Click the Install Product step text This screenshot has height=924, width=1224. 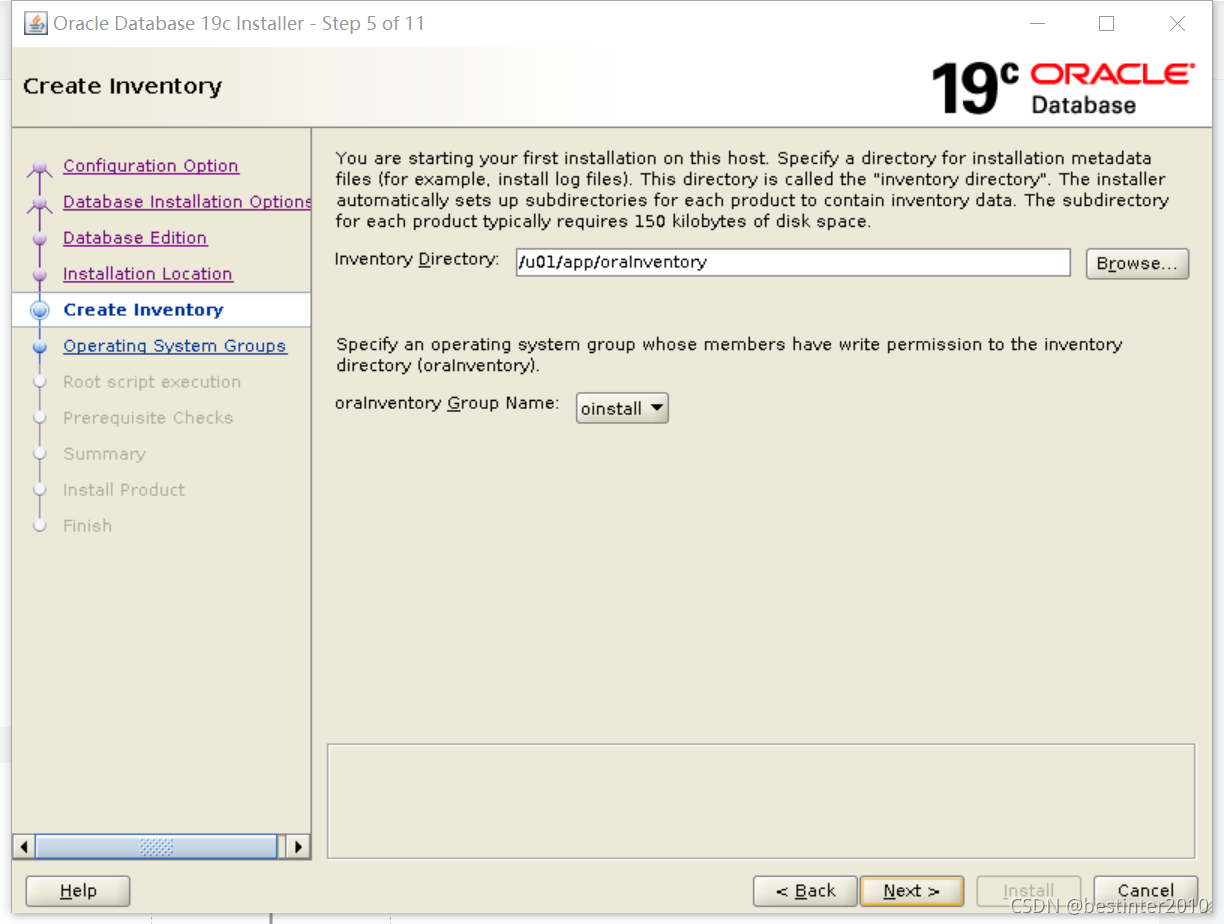point(124,490)
